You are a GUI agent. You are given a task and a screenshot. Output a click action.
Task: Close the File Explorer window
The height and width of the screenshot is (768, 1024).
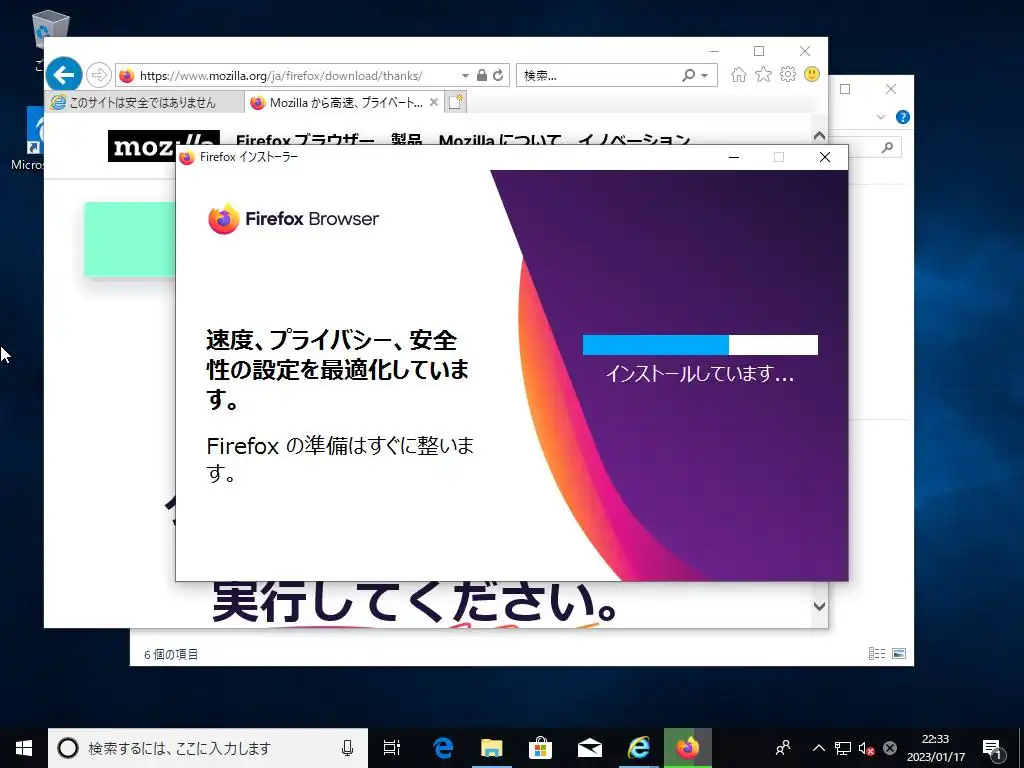pos(891,89)
